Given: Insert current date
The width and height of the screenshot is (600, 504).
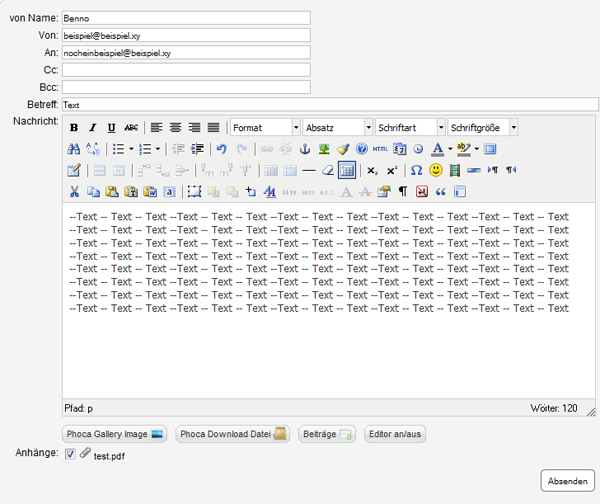Looking at the screenshot, I should click(x=399, y=149).
